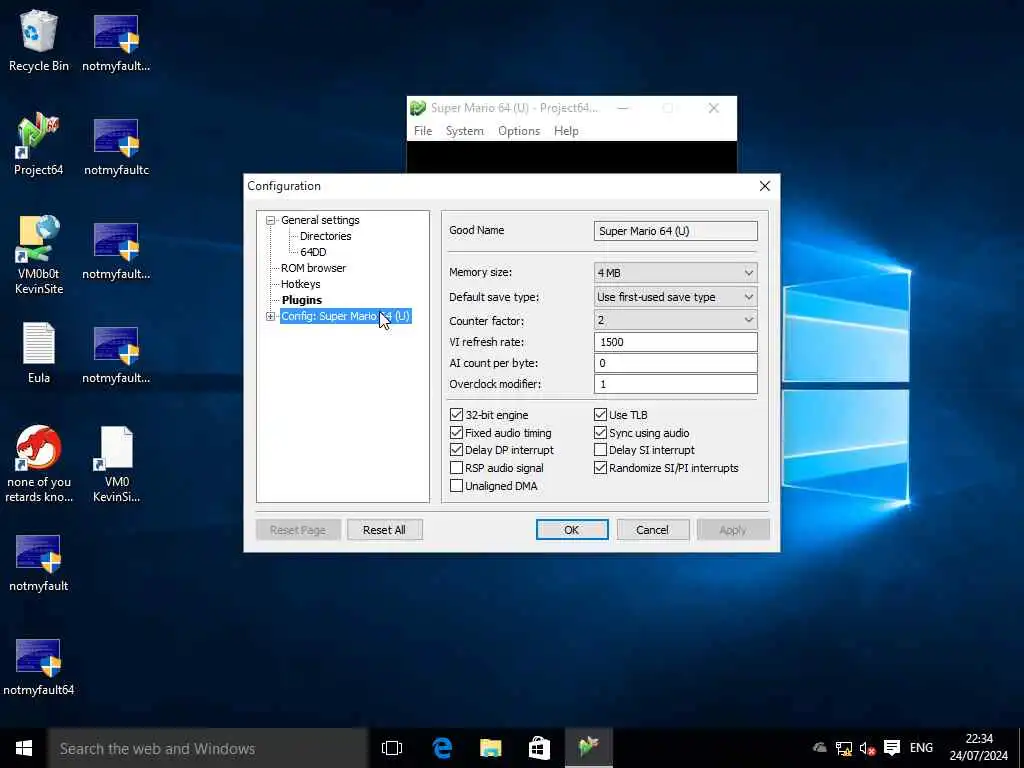The height and width of the screenshot is (768, 1024).
Task: Click the Overclock modifier field
Action: 675,384
